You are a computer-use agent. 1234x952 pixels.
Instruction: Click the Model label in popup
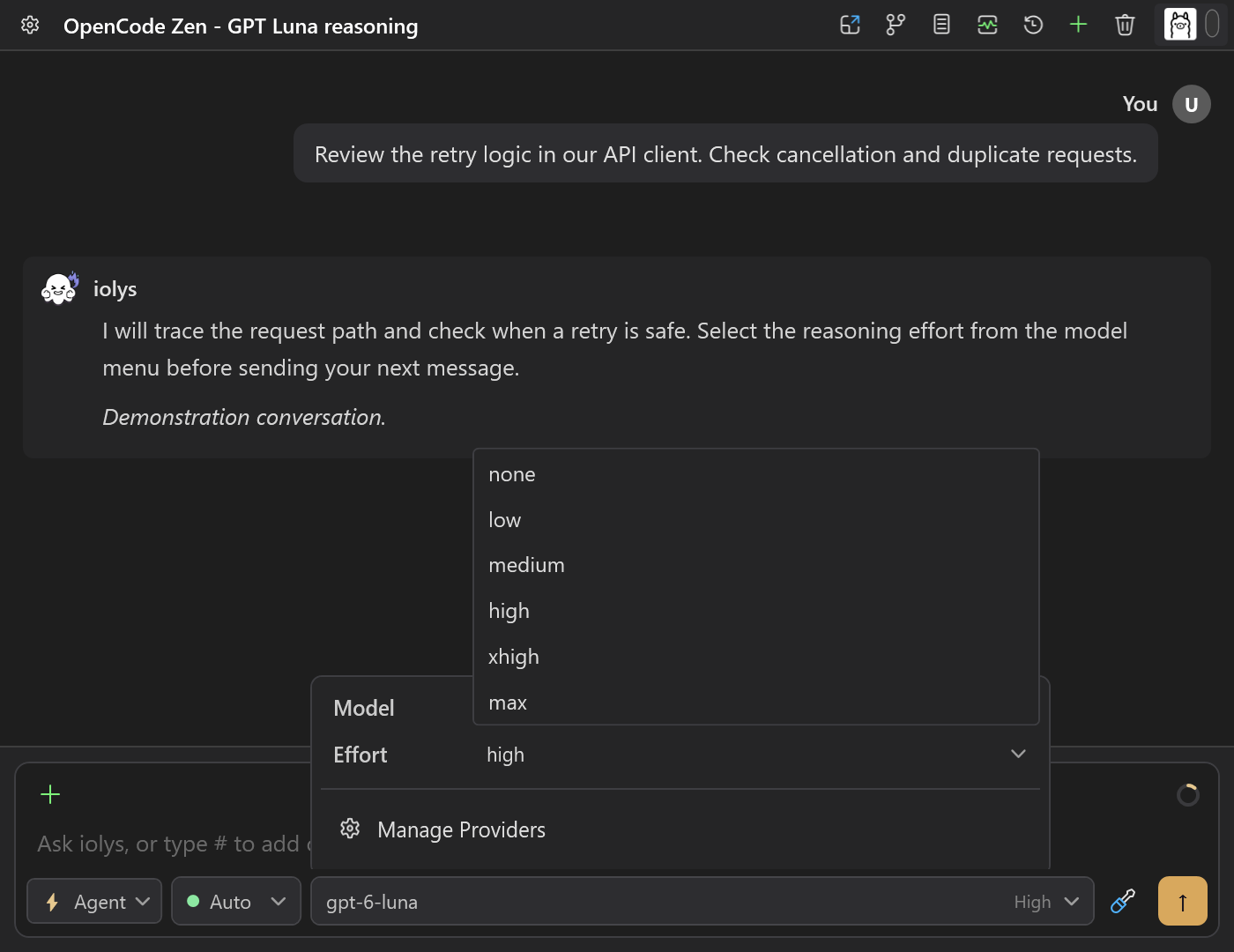[x=364, y=708]
